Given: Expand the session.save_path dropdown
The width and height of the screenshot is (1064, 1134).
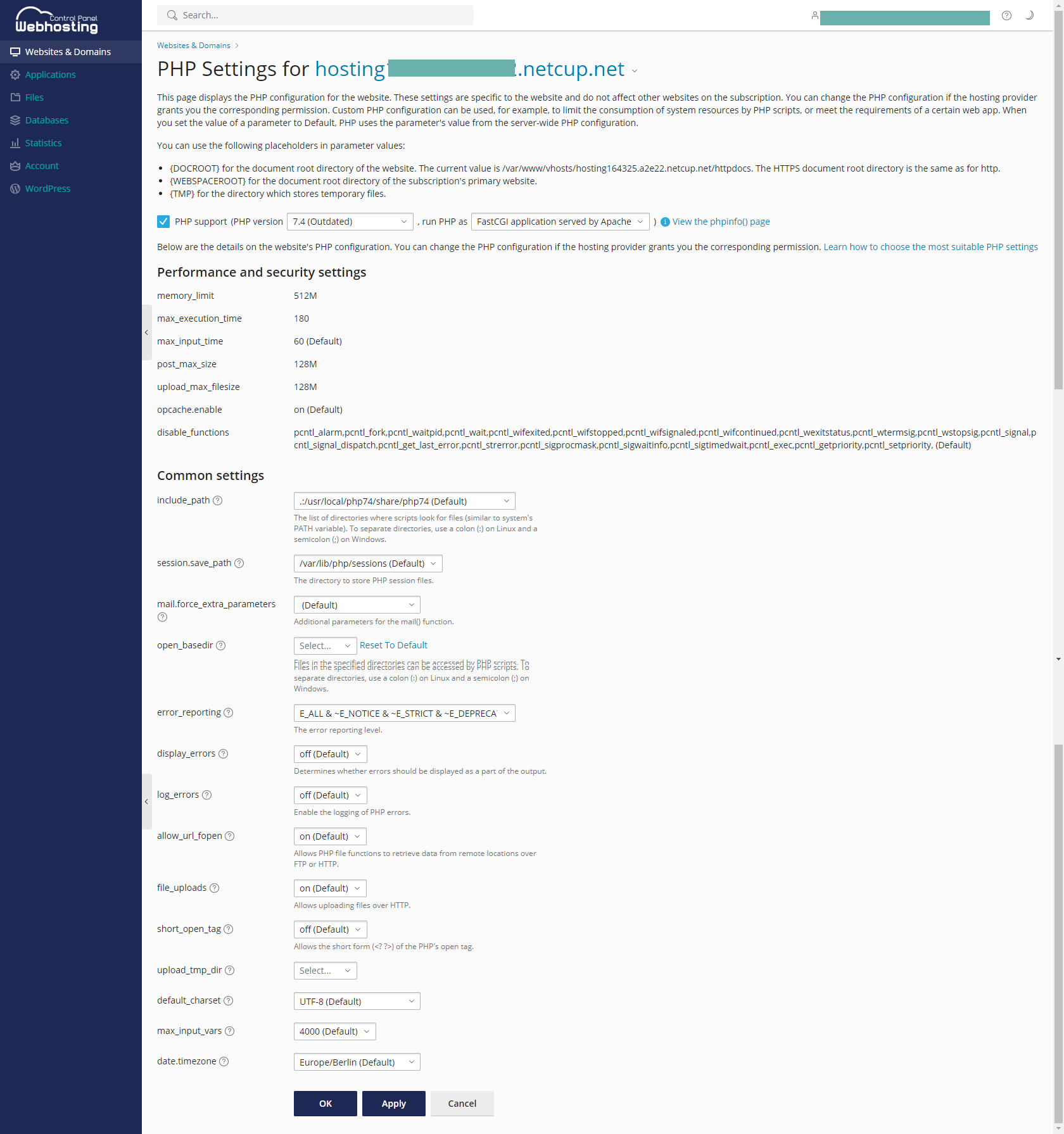Looking at the screenshot, I should [368, 564].
